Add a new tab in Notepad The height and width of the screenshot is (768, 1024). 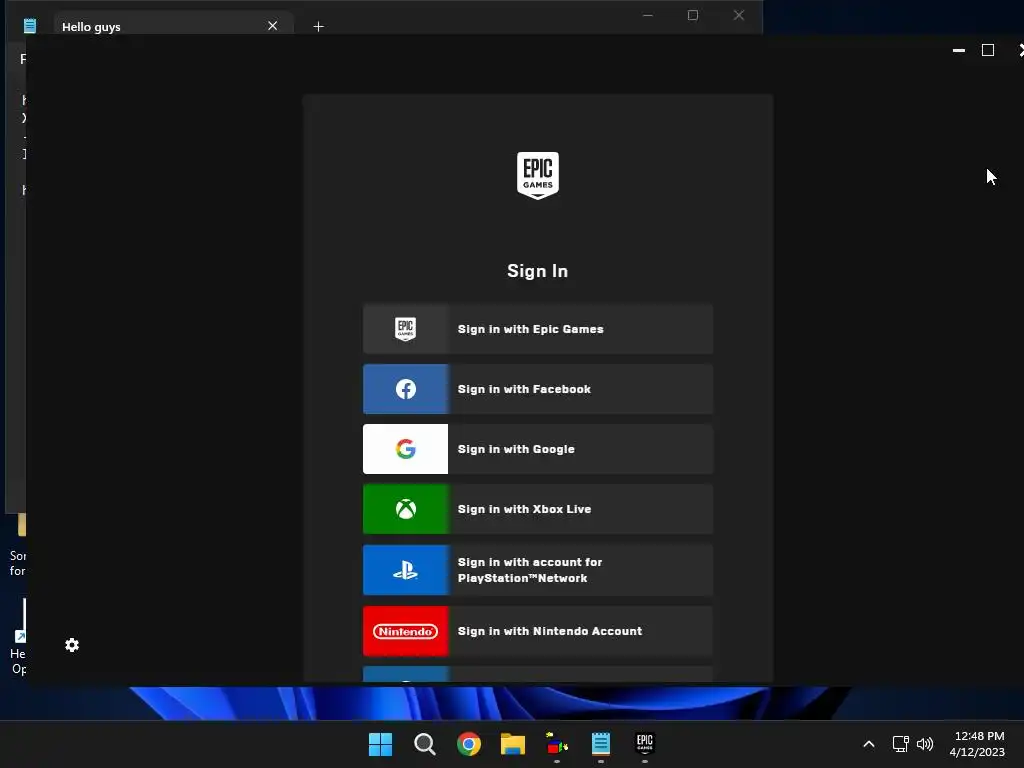[318, 27]
